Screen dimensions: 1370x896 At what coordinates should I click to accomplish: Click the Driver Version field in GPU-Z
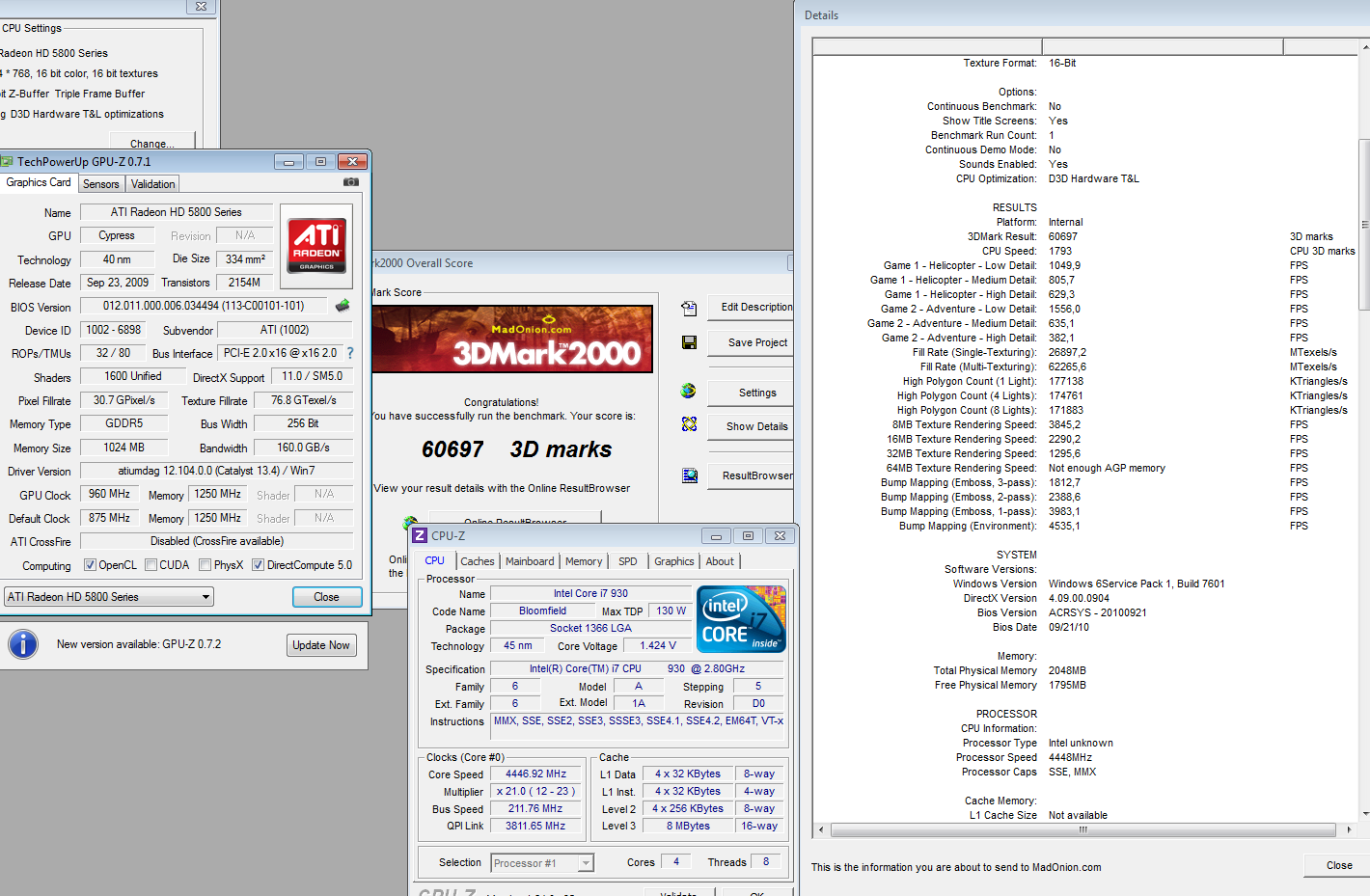coord(216,471)
